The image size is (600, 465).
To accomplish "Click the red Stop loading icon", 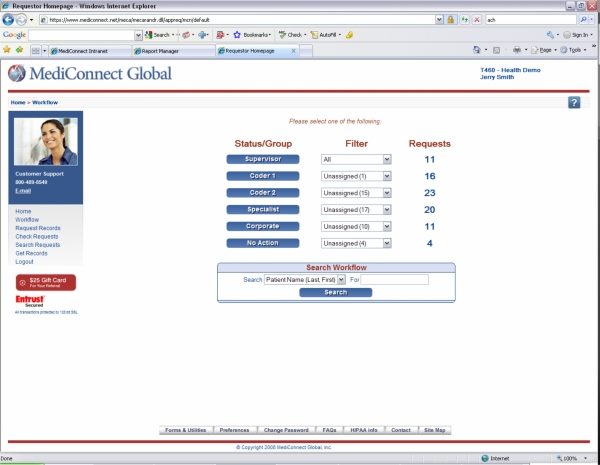I will coord(477,20).
